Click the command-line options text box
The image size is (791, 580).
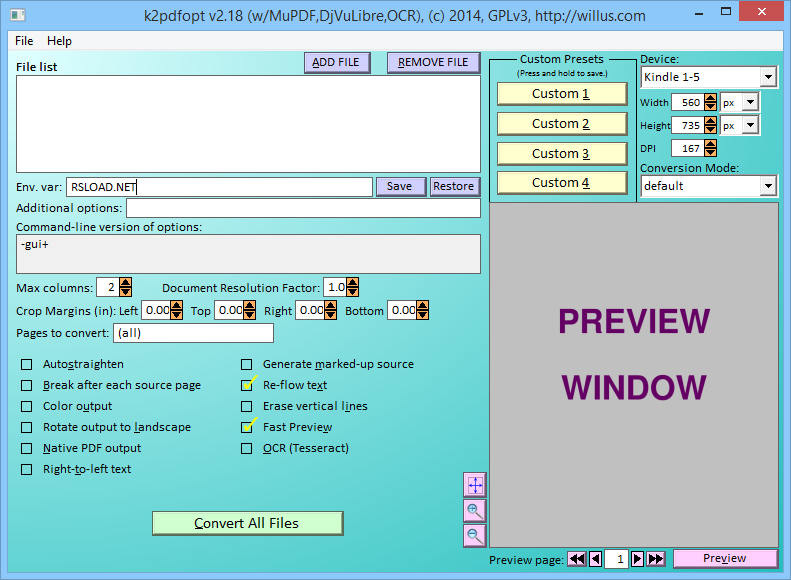click(248, 254)
